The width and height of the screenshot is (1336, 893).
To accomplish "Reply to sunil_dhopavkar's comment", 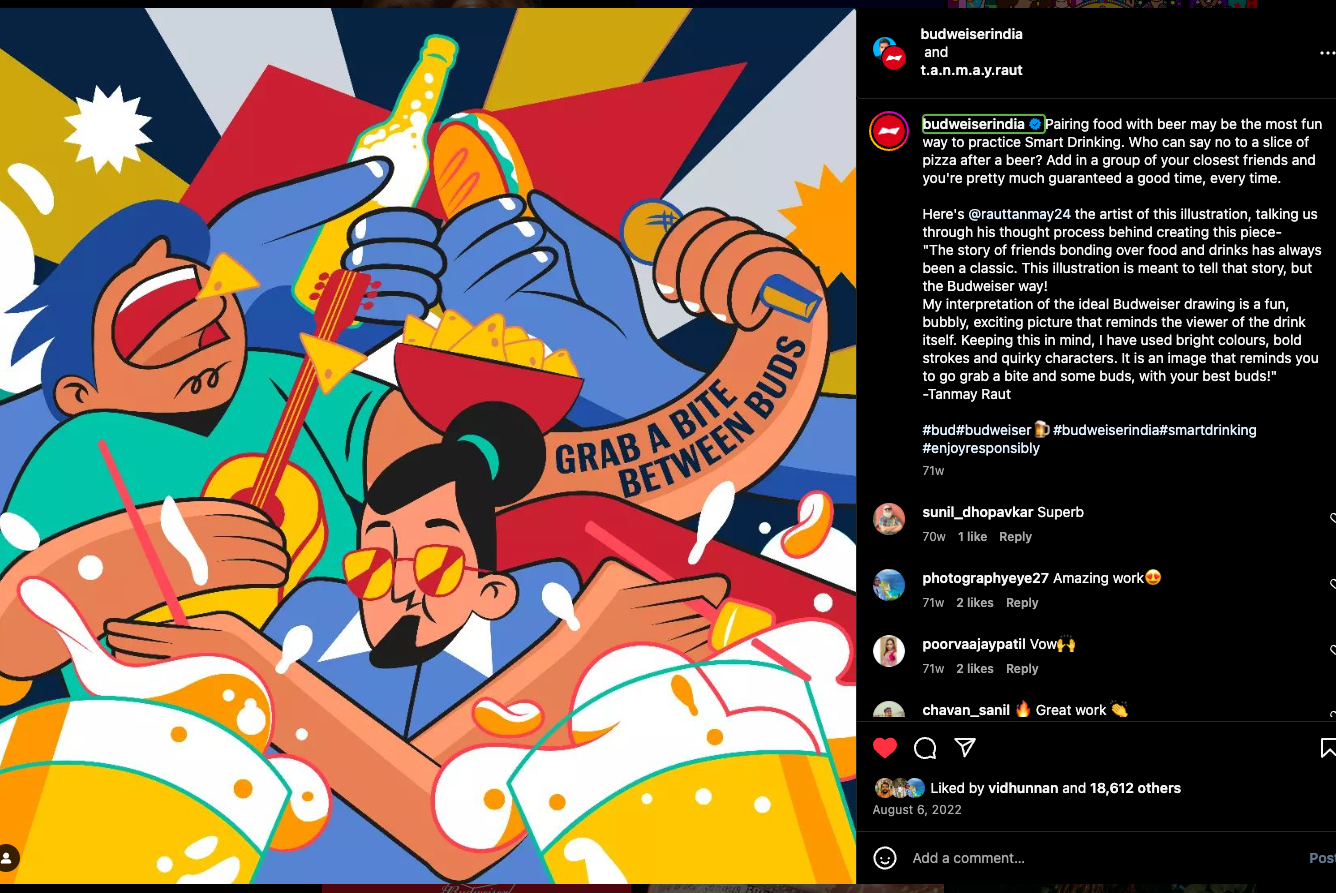I will (x=1015, y=537).
